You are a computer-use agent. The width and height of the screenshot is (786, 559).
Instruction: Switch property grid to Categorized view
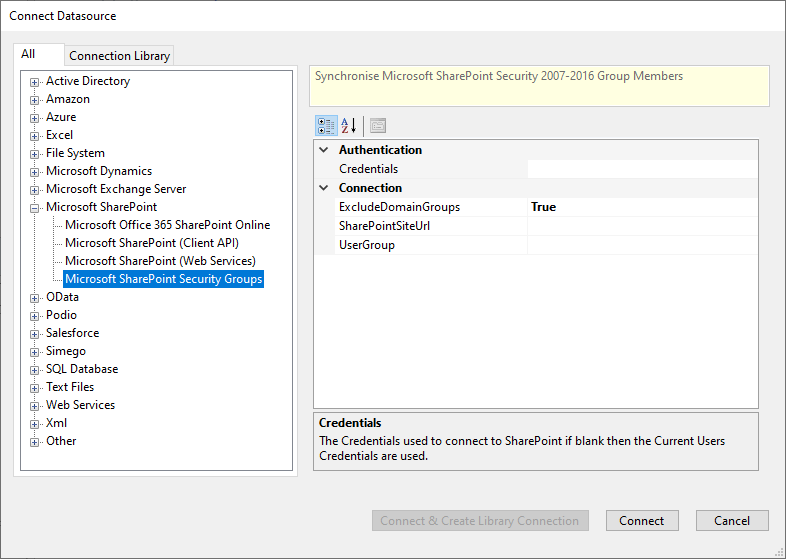(326, 125)
